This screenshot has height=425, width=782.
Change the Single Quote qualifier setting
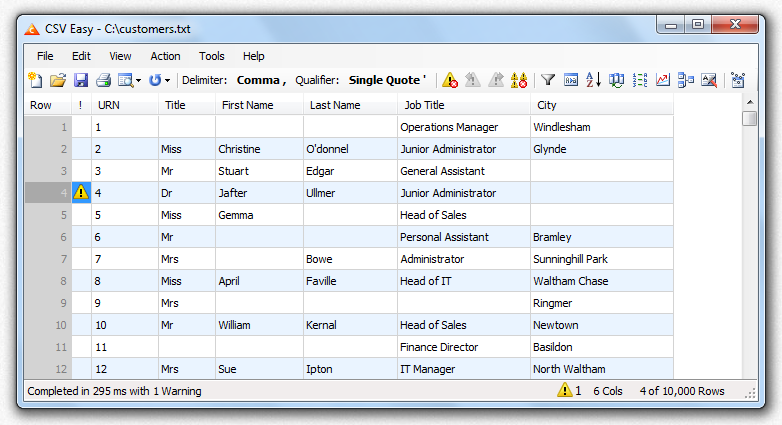tap(387, 80)
